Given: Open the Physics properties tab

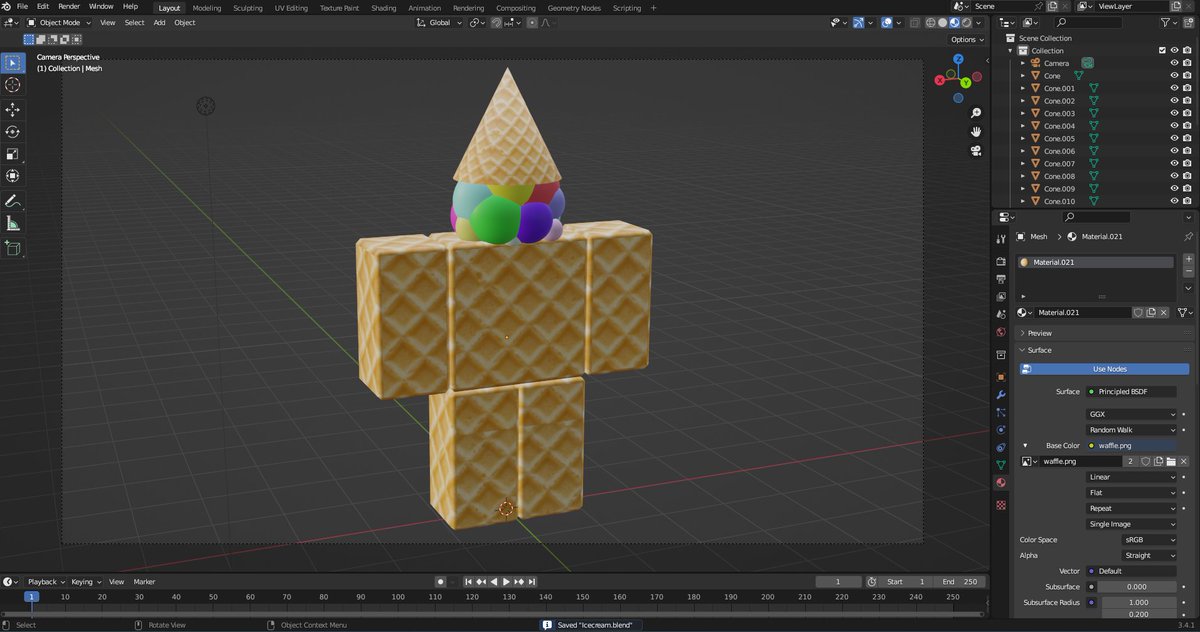Looking at the screenshot, I should (x=1001, y=430).
